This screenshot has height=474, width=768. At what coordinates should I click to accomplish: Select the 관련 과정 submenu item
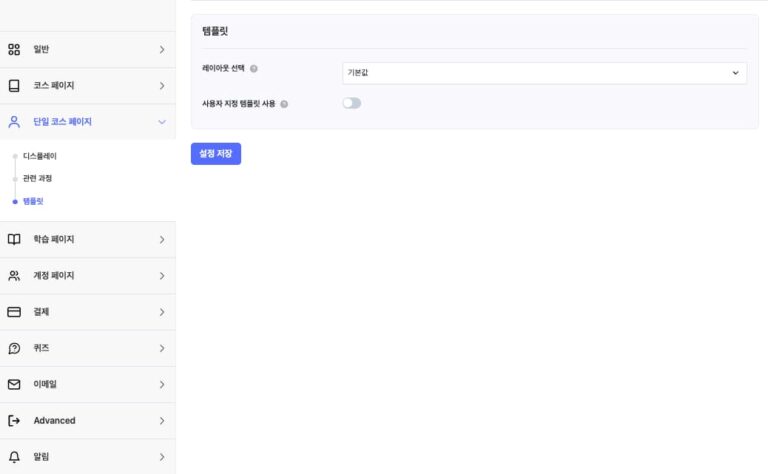[x=37, y=178]
